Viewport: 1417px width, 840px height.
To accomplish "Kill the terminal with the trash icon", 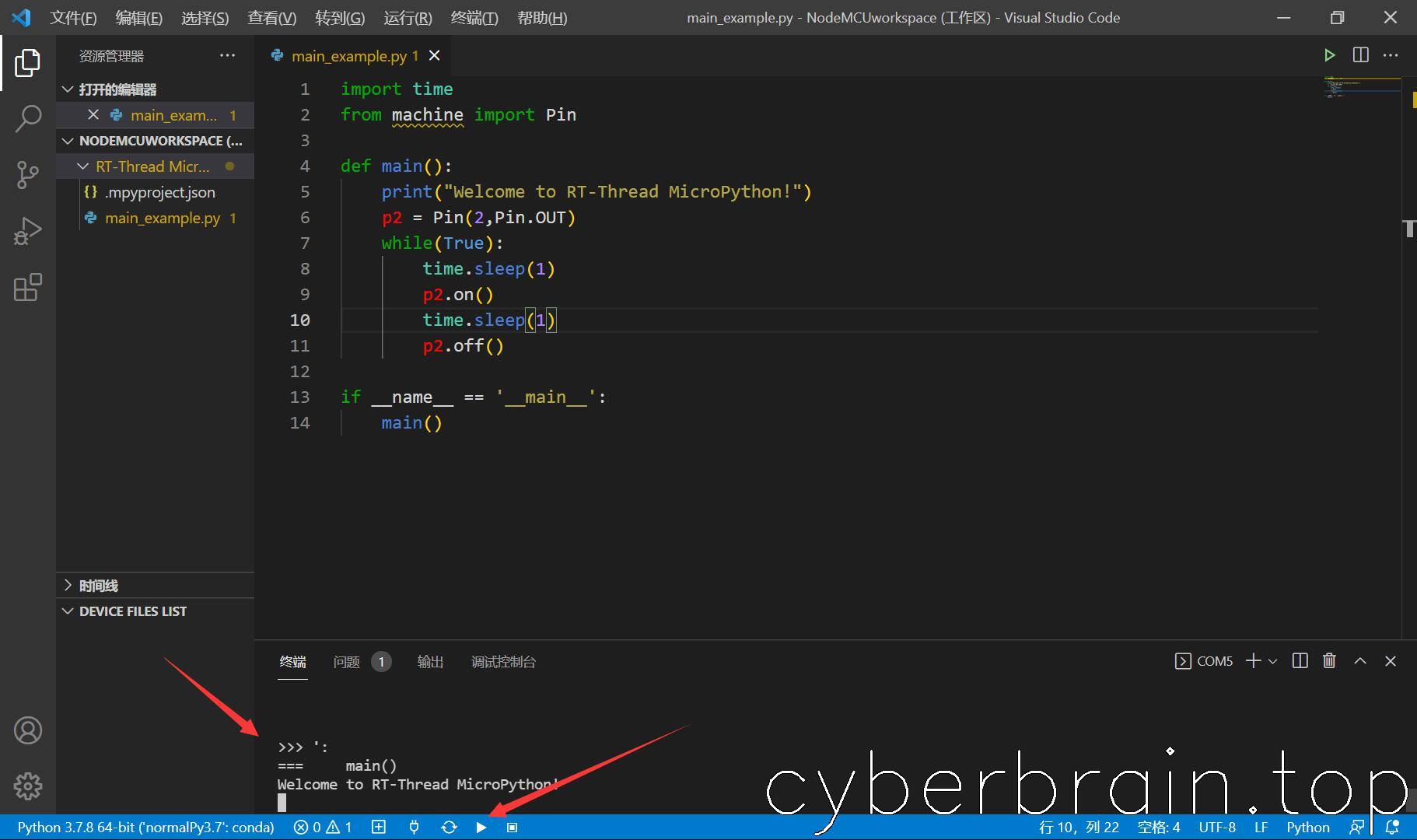I will click(x=1330, y=660).
